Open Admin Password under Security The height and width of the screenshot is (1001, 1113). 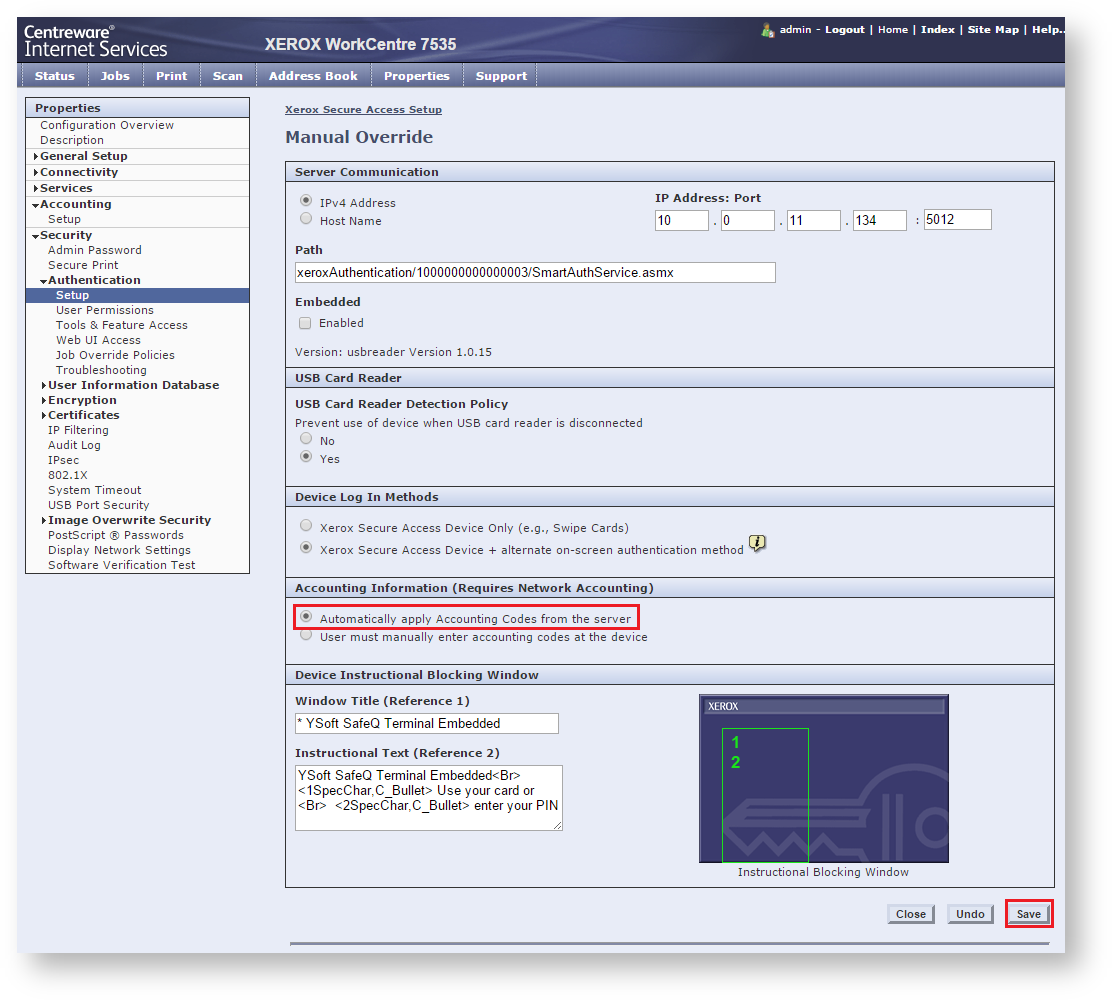point(94,251)
